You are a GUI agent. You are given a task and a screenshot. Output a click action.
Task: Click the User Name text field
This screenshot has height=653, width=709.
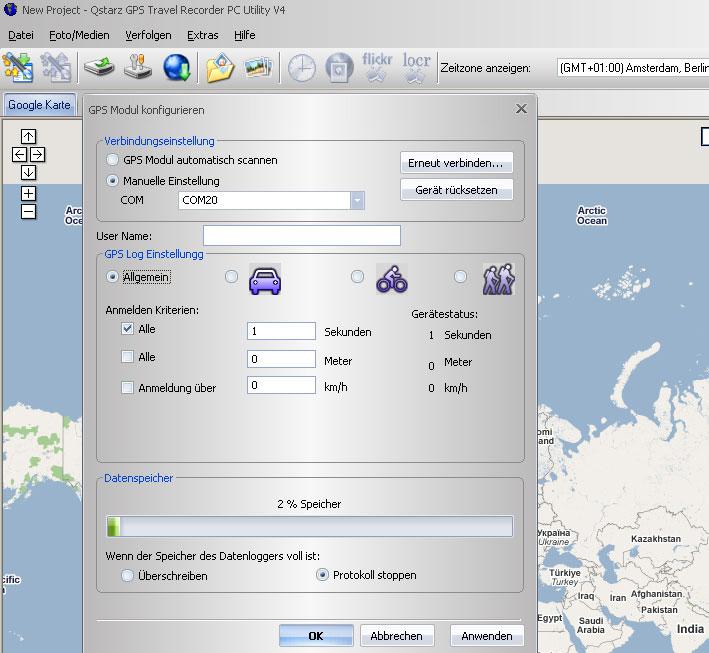click(x=301, y=236)
